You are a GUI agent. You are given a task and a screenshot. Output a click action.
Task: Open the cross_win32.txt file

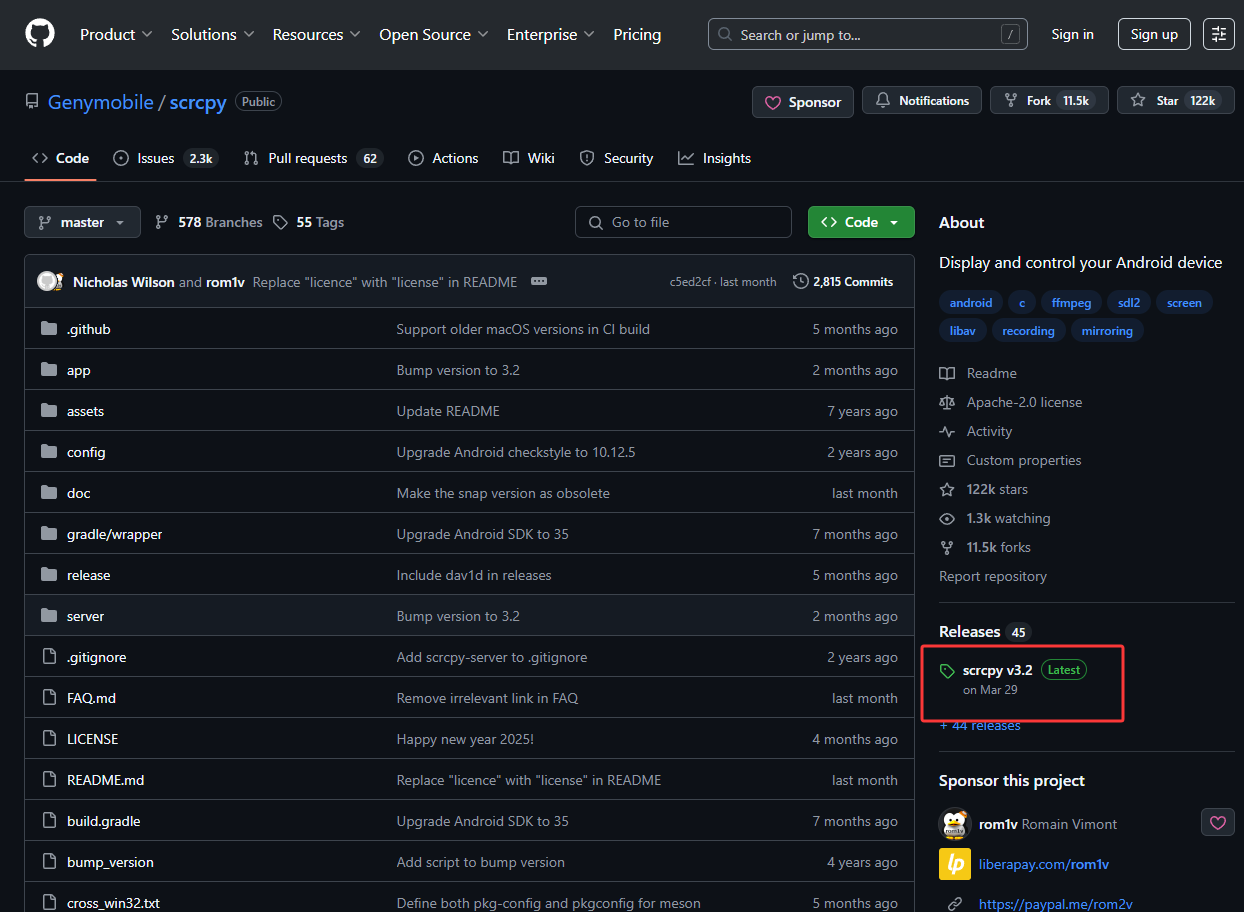coord(113,903)
